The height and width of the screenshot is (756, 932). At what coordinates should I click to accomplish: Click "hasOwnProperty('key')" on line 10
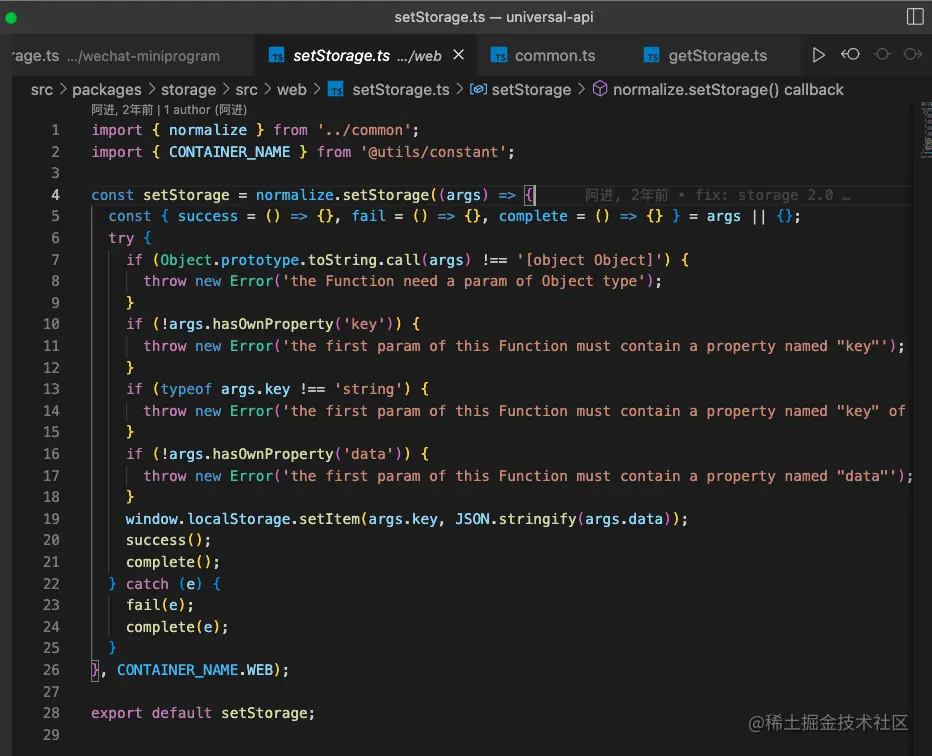coord(303,325)
